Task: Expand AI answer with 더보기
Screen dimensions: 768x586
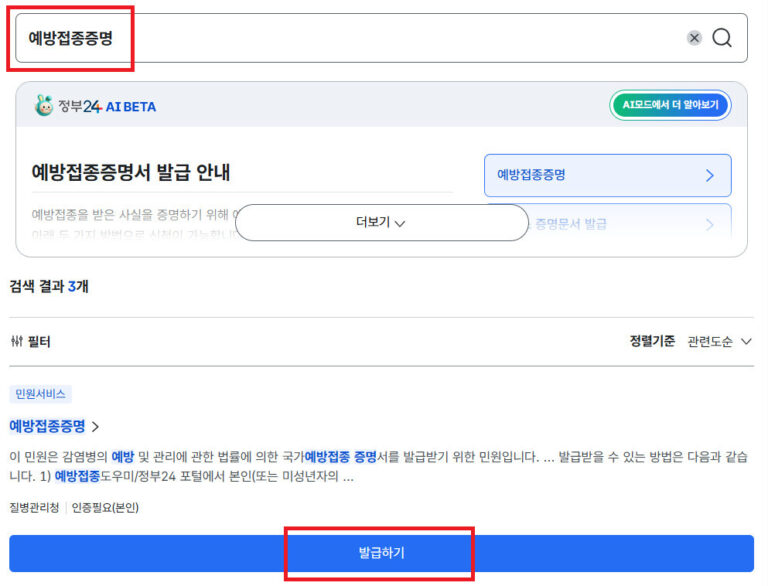Action: (382, 222)
